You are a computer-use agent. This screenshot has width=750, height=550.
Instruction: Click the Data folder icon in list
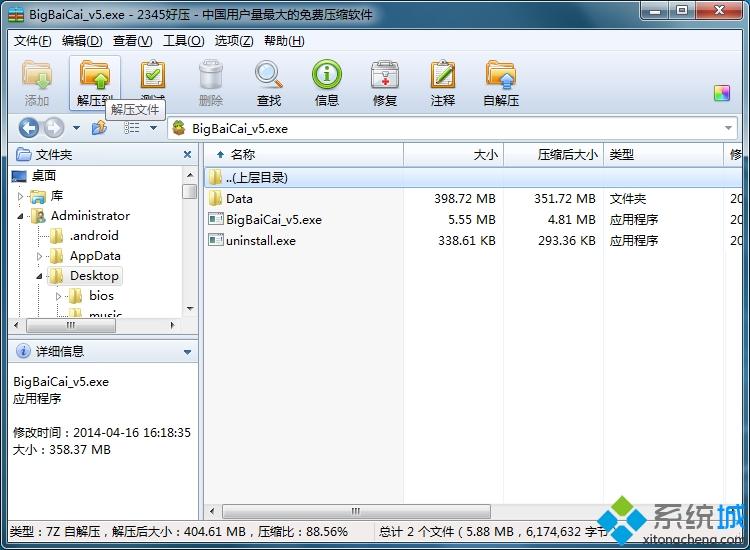tap(216, 198)
